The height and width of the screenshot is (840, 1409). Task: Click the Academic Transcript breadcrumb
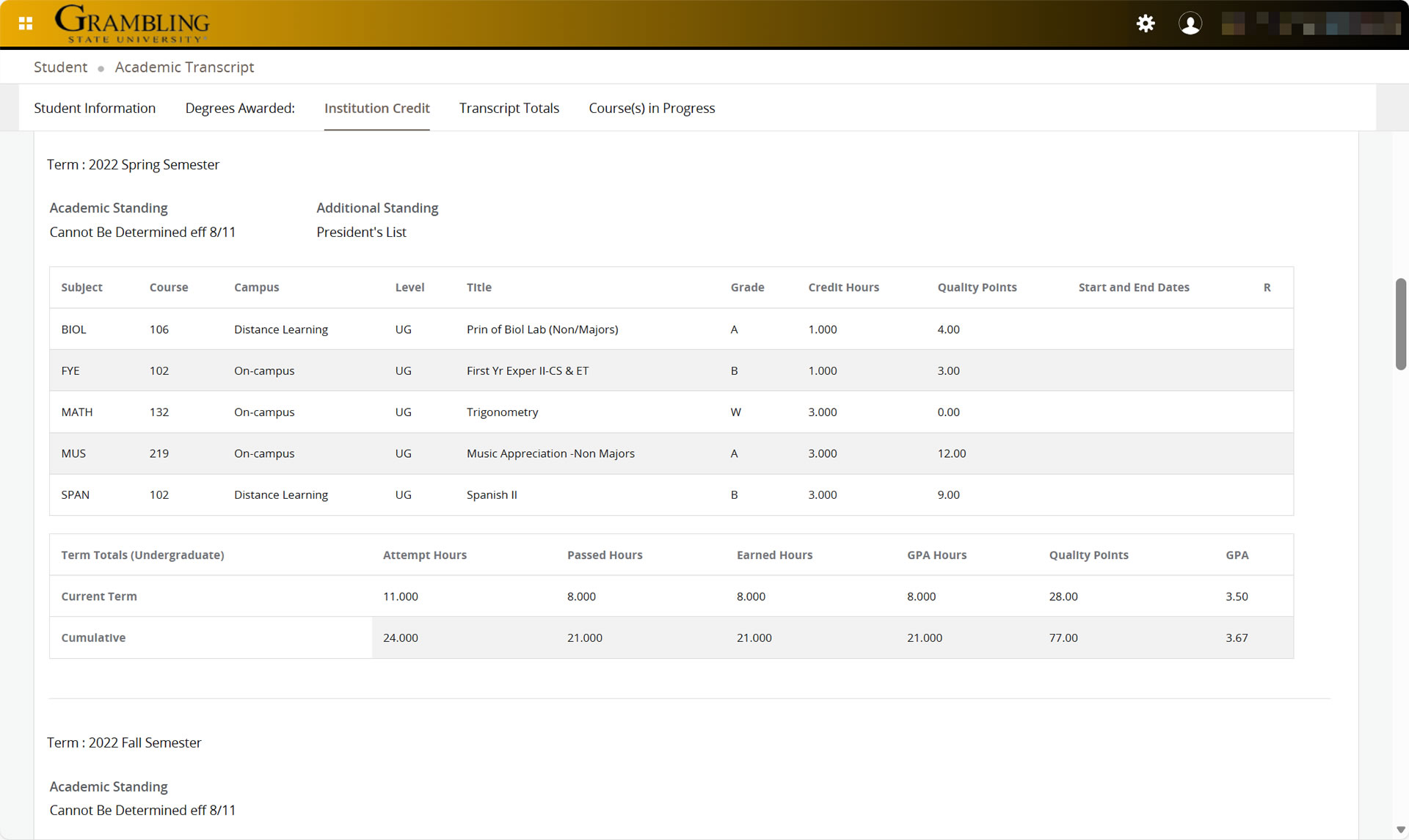pos(184,67)
